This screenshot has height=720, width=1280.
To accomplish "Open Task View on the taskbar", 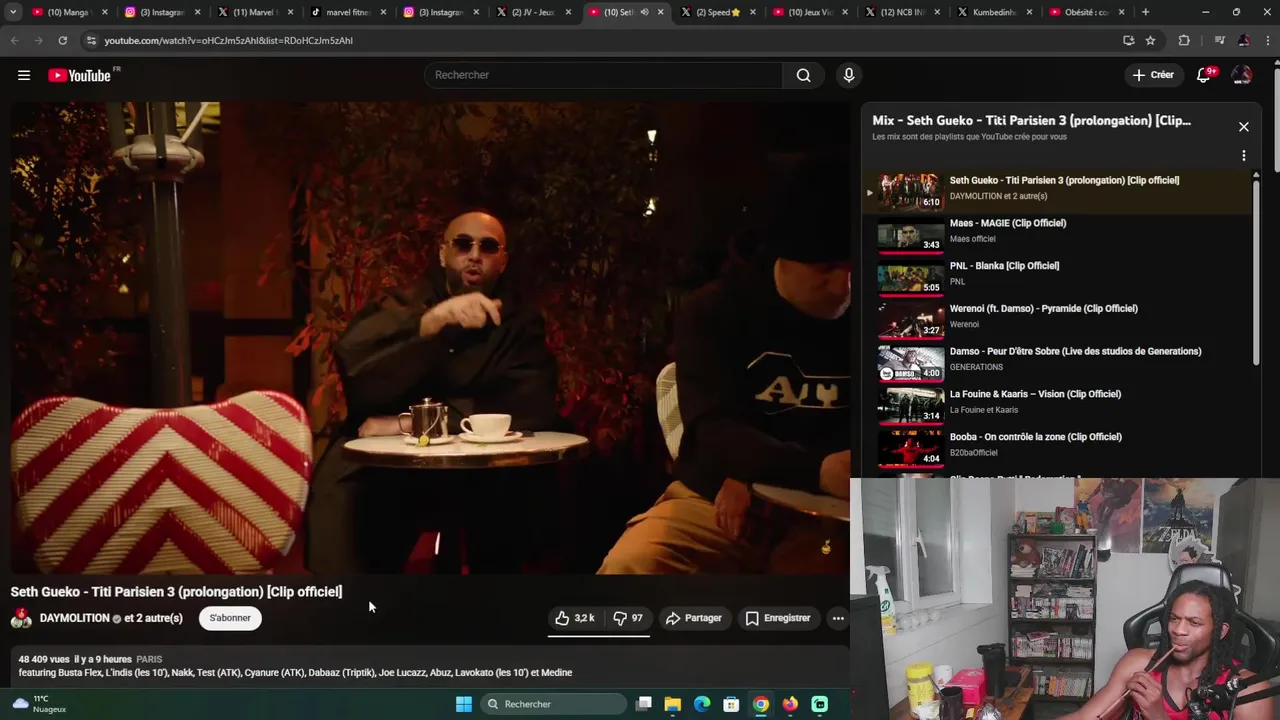I will click(x=644, y=704).
